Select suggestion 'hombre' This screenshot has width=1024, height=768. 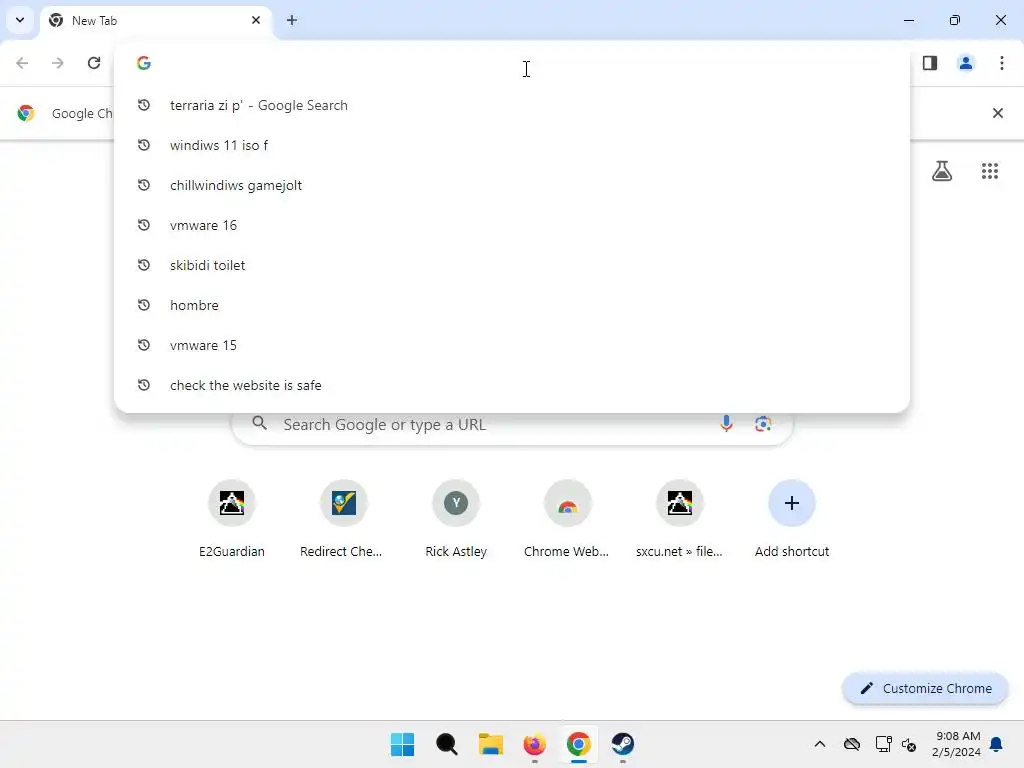pyautogui.click(x=512, y=305)
